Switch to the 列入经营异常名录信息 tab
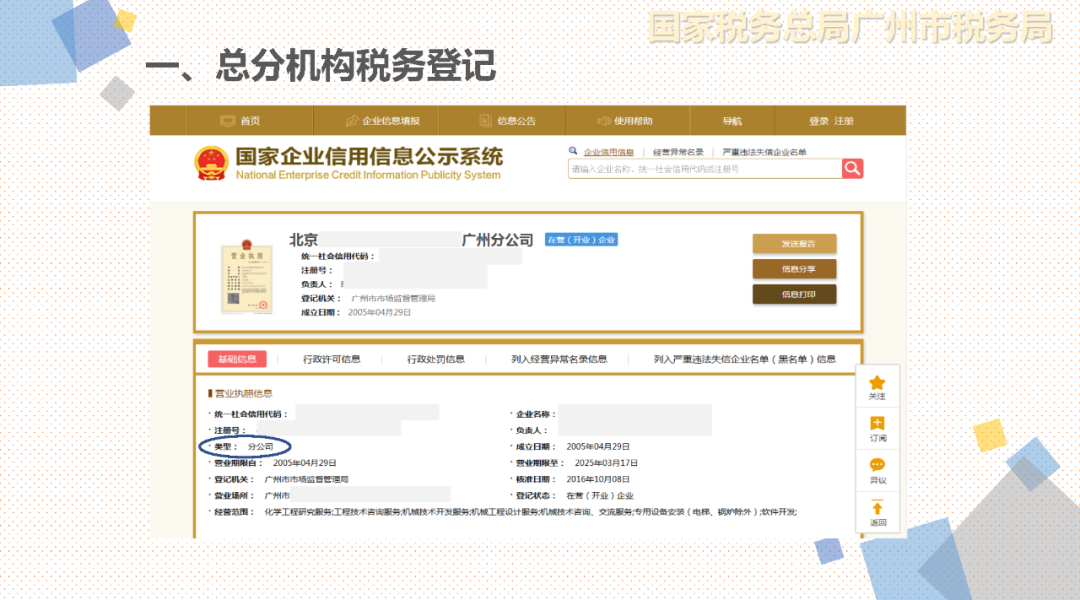The image size is (1080, 600). 559,359
